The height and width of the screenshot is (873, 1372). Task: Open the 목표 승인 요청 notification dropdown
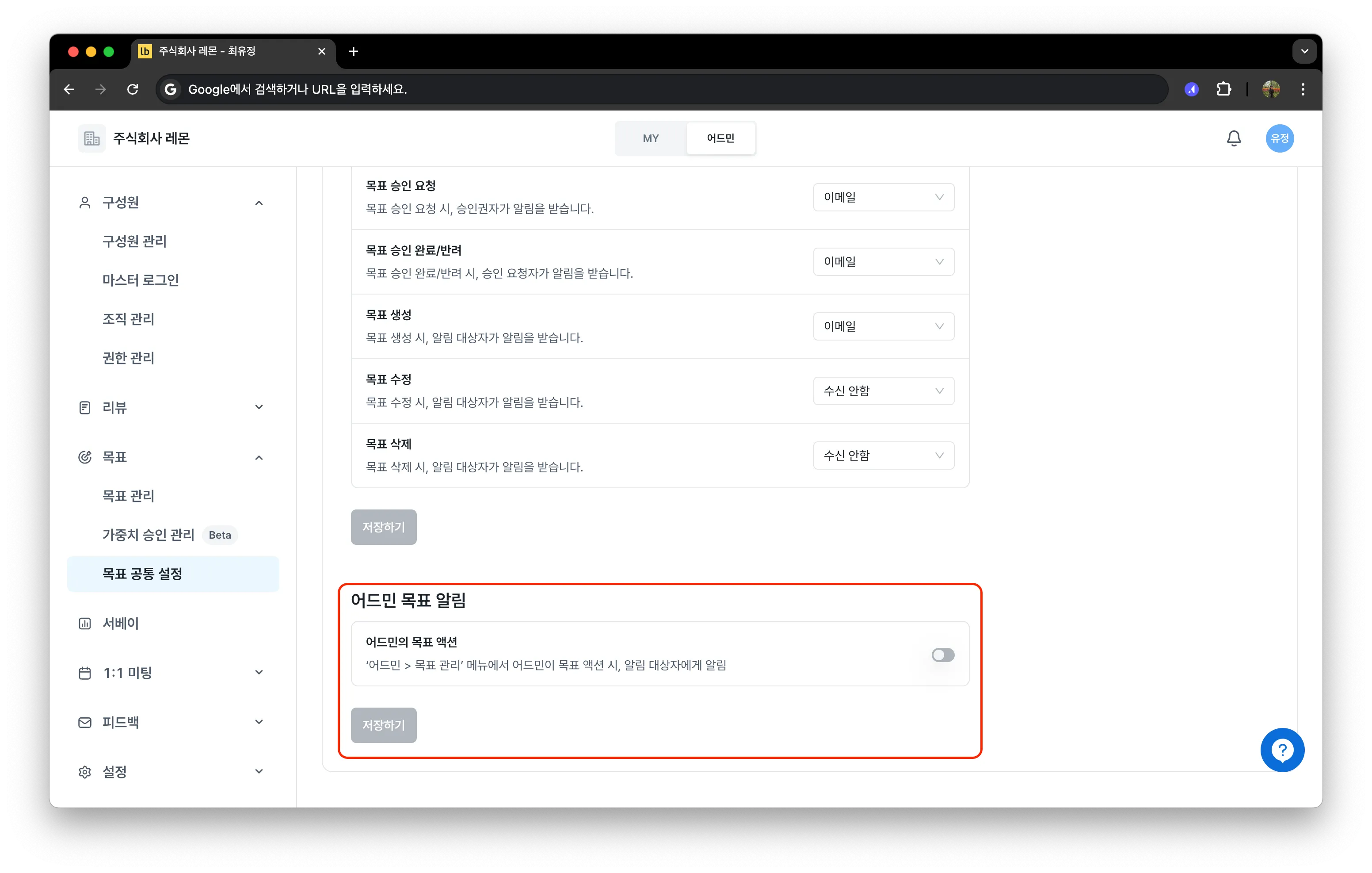(x=883, y=197)
